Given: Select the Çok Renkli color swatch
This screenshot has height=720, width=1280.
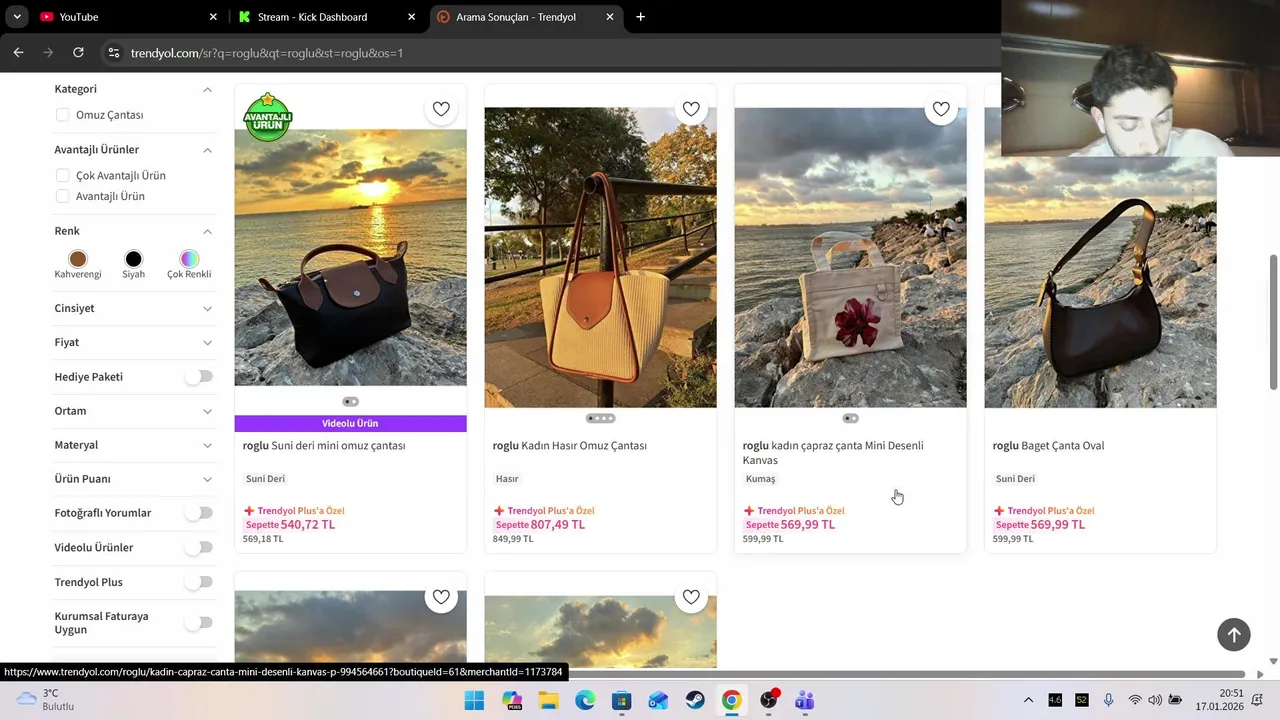Looking at the screenshot, I should (x=189, y=259).
